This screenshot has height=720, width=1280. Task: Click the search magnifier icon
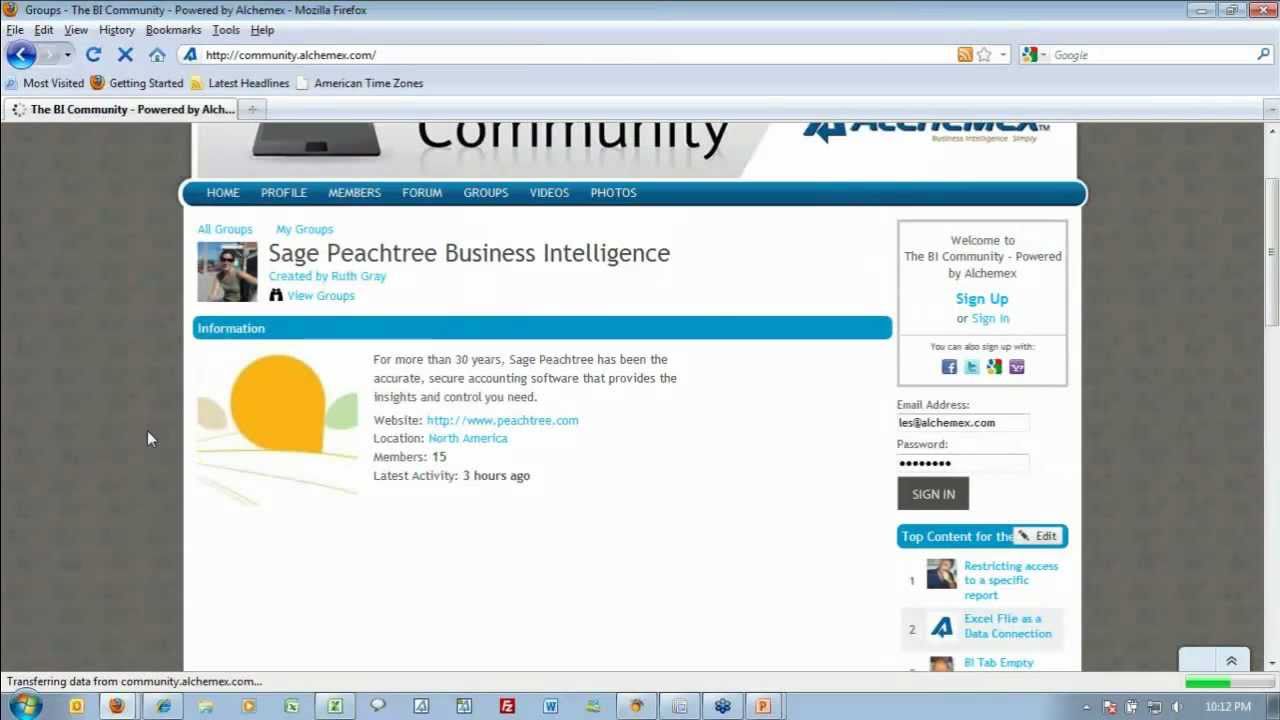tap(1264, 55)
